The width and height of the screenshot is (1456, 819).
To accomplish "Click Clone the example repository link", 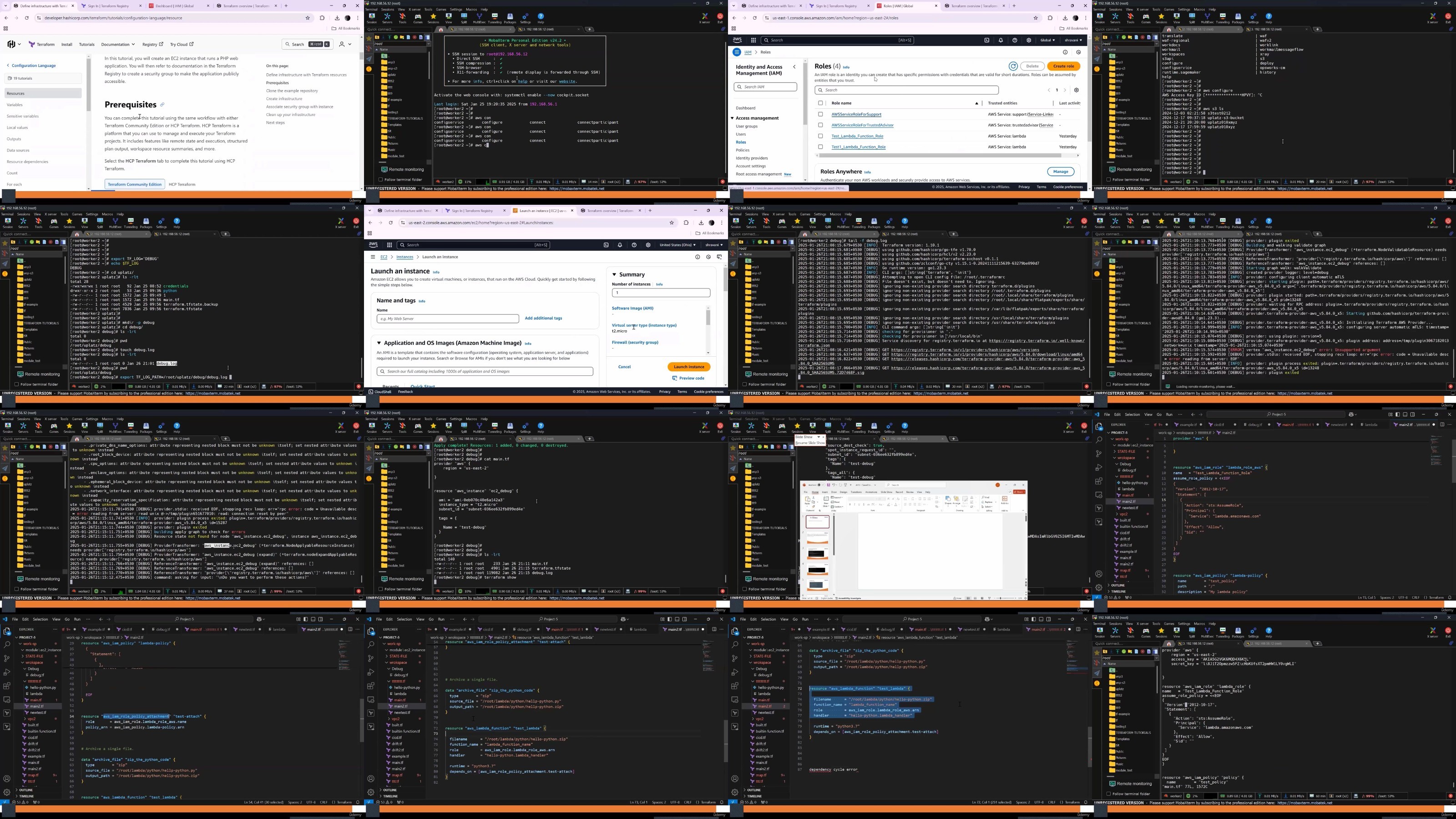I will (x=292, y=91).
